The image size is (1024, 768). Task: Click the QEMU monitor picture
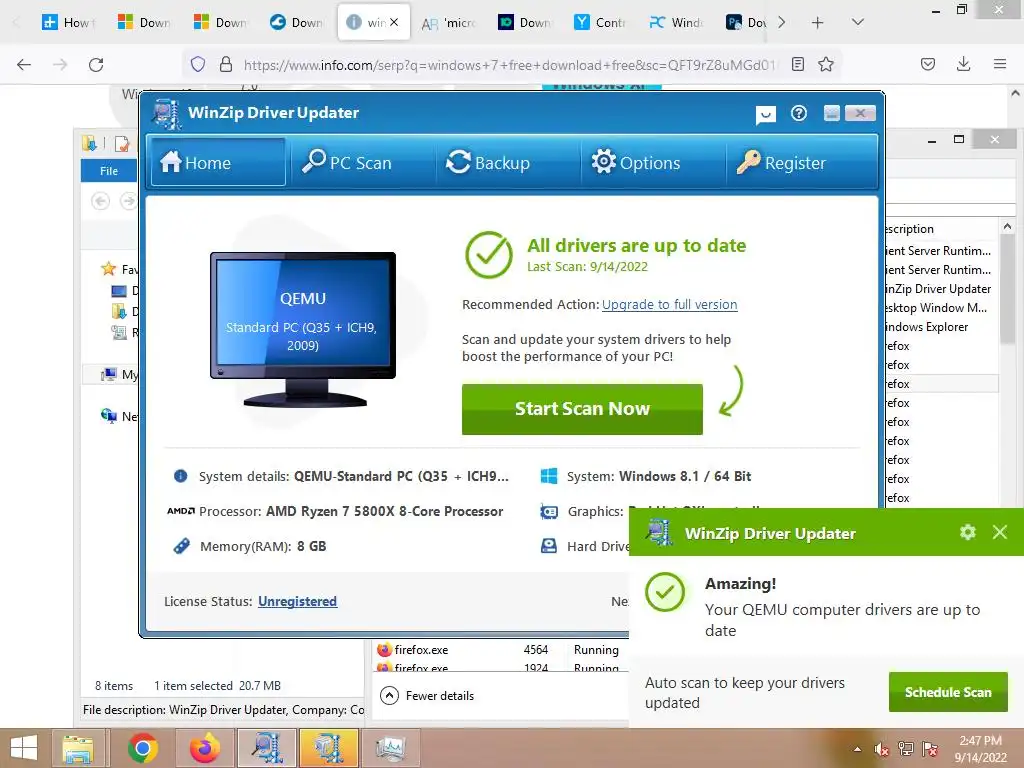[303, 329]
